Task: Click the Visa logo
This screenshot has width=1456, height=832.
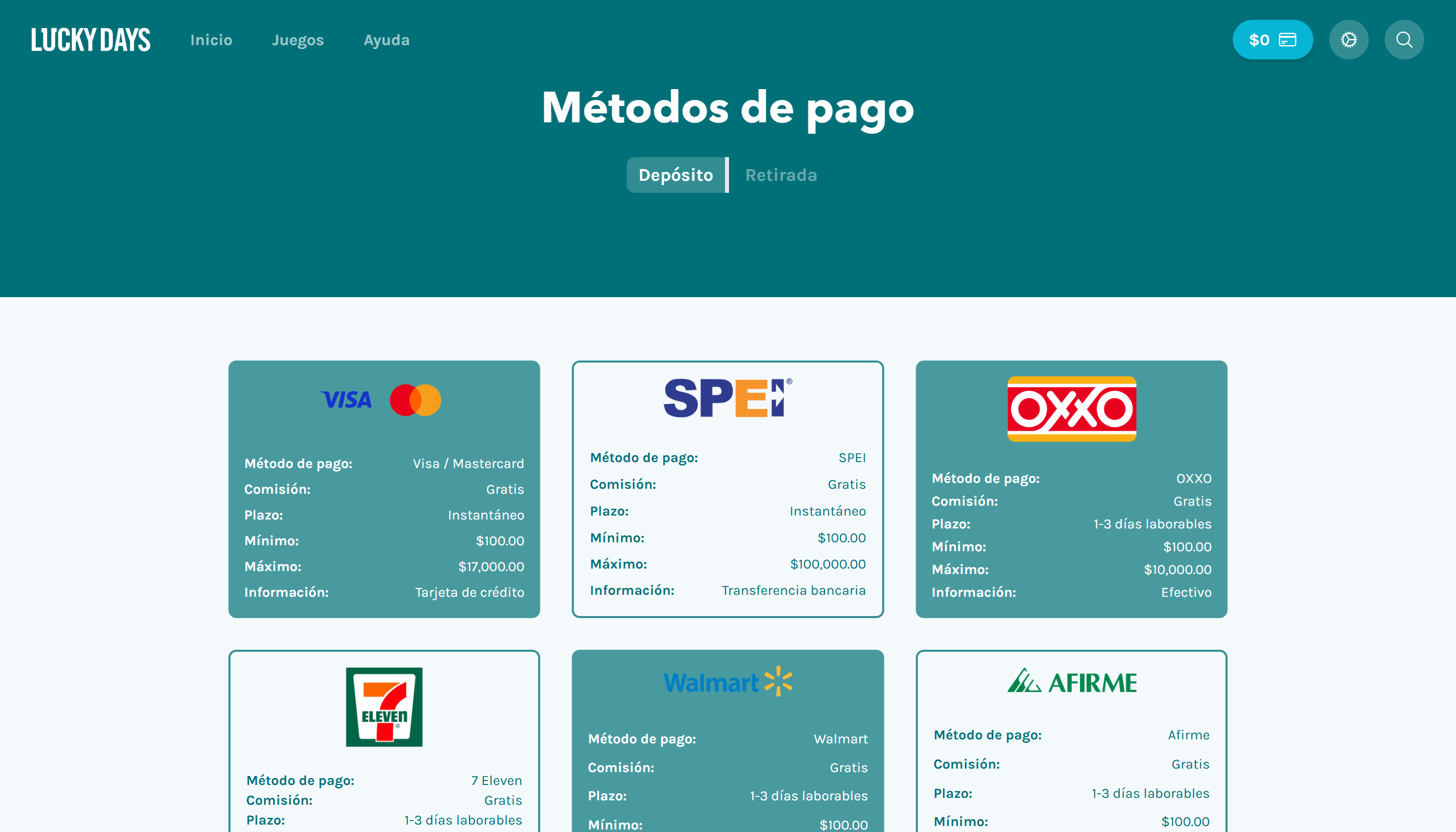Action: pos(346,400)
